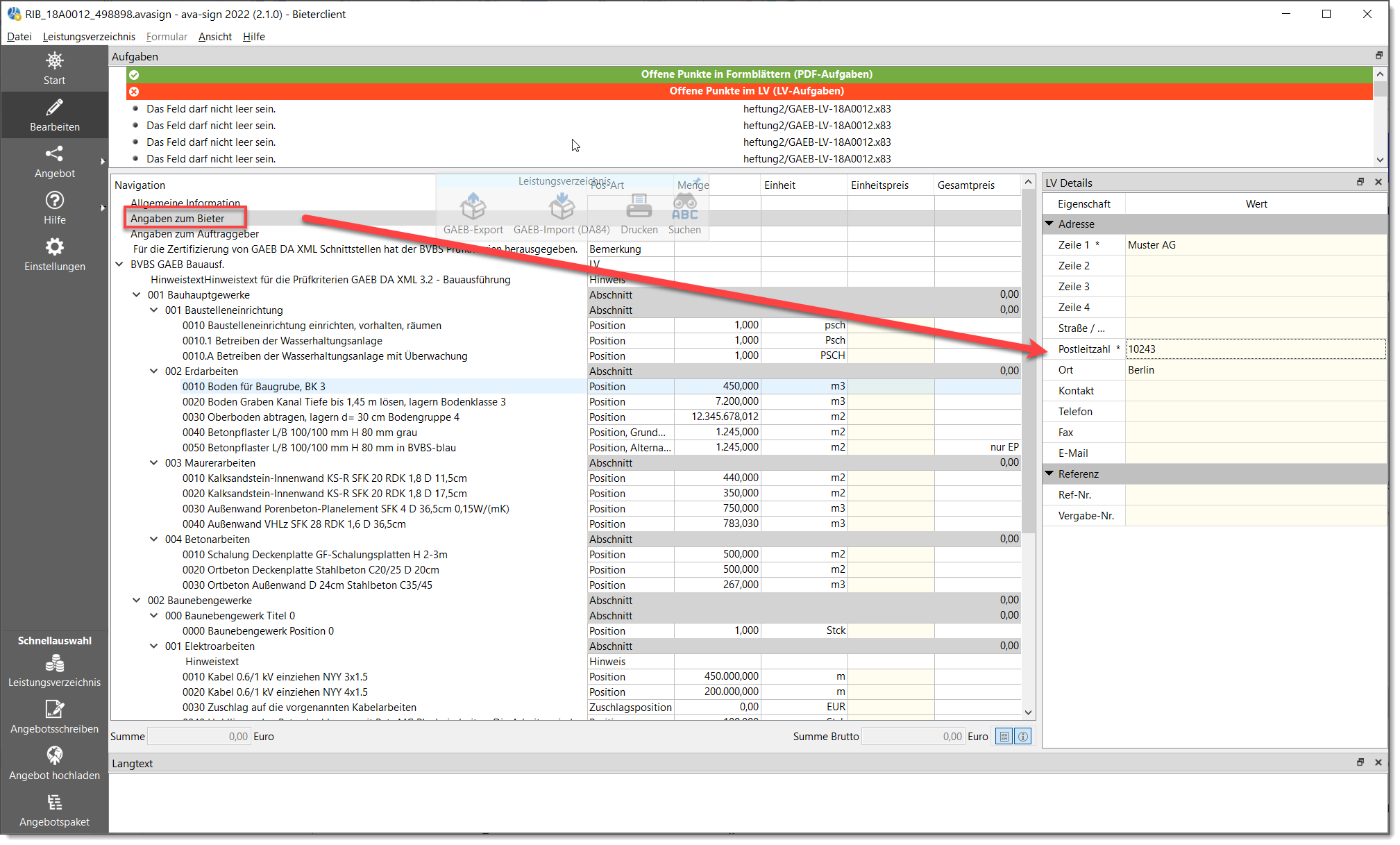Close the Langtext panel
The height and width of the screenshot is (845, 1400).
(1378, 762)
